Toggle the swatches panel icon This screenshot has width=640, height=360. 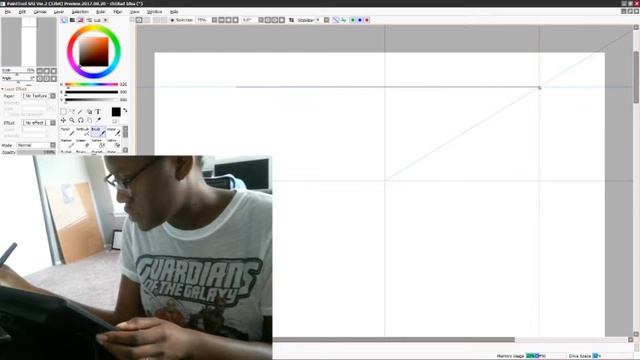point(97,20)
